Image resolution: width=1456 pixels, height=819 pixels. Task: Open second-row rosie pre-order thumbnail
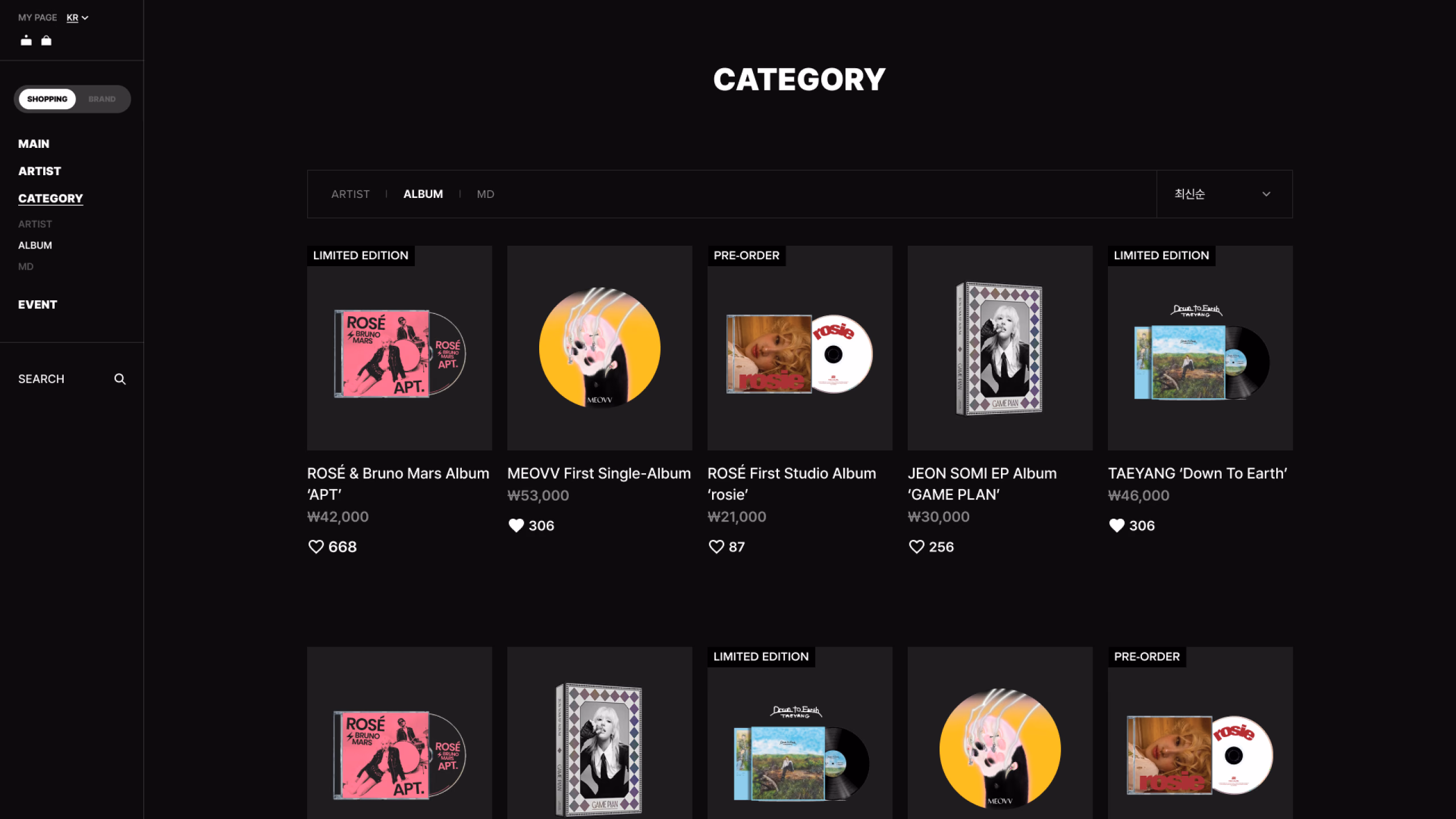[1200, 733]
